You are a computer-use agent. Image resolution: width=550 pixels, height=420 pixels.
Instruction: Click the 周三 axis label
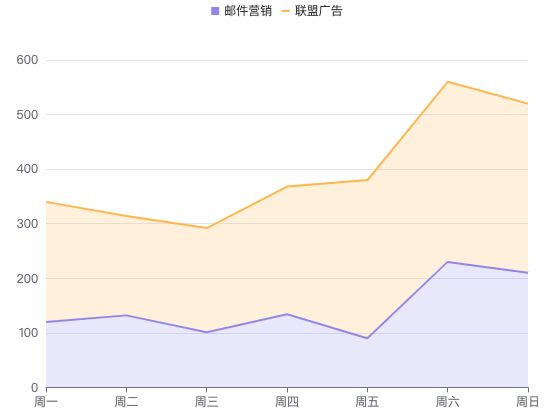click(x=207, y=401)
